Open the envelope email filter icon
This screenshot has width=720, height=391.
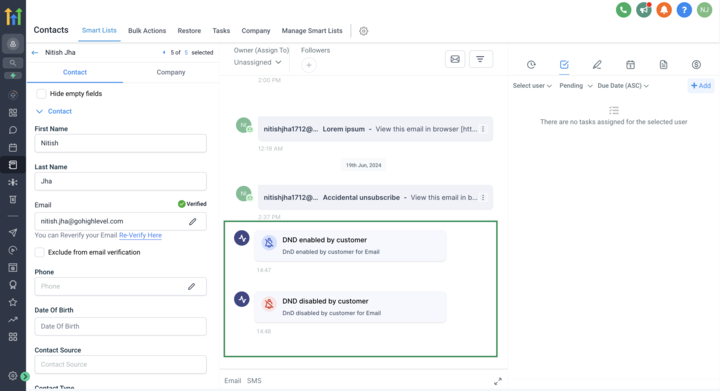click(x=455, y=59)
